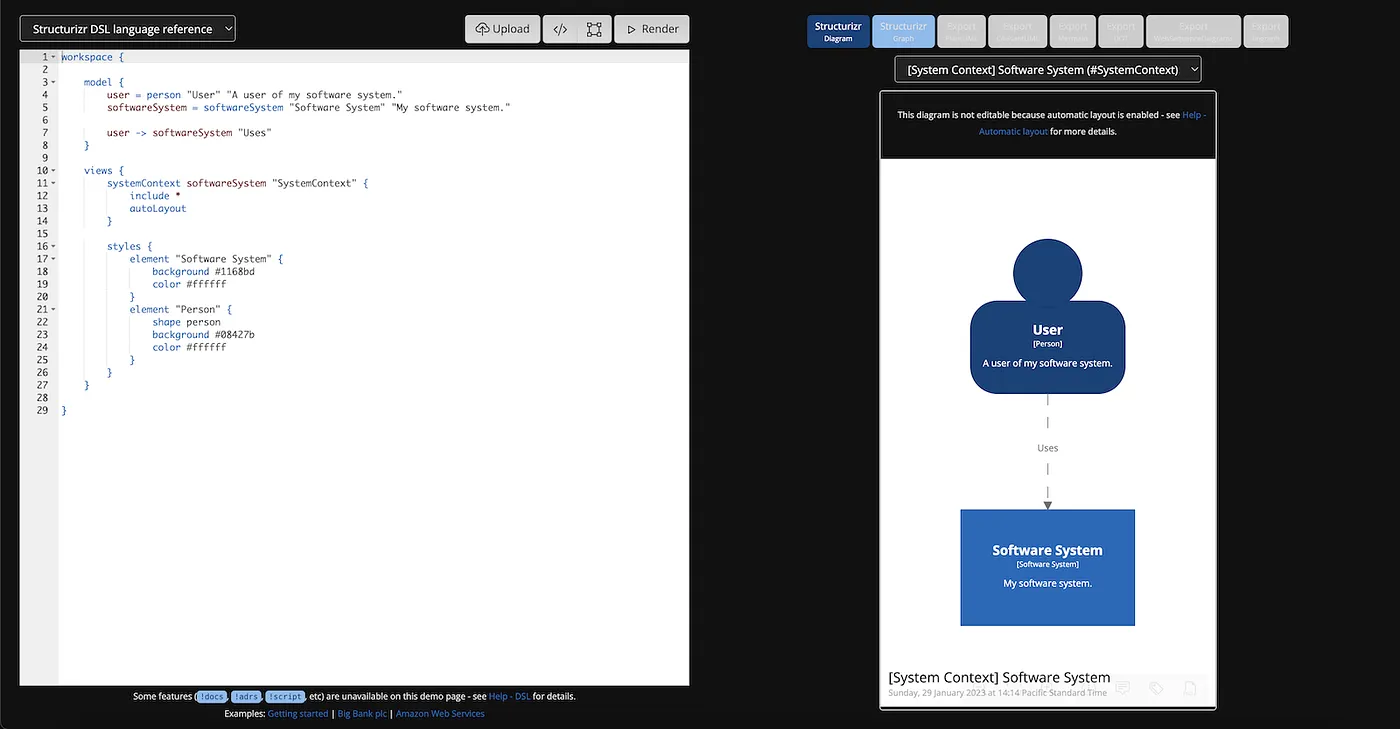The width and height of the screenshot is (1400, 729).
Task: Select the Export C4-PlantUML tab
Action: [1017, 31]
